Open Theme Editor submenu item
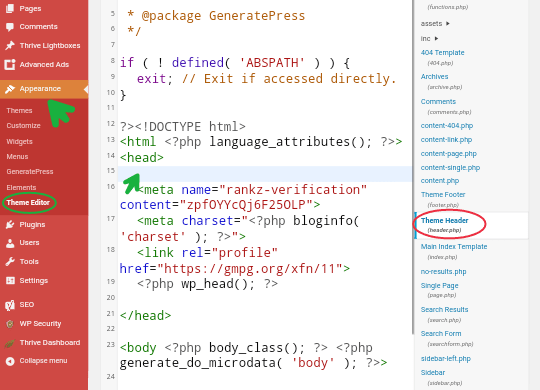Image resolution: width=540 pixels, height=390 pixels. (28, 203)
